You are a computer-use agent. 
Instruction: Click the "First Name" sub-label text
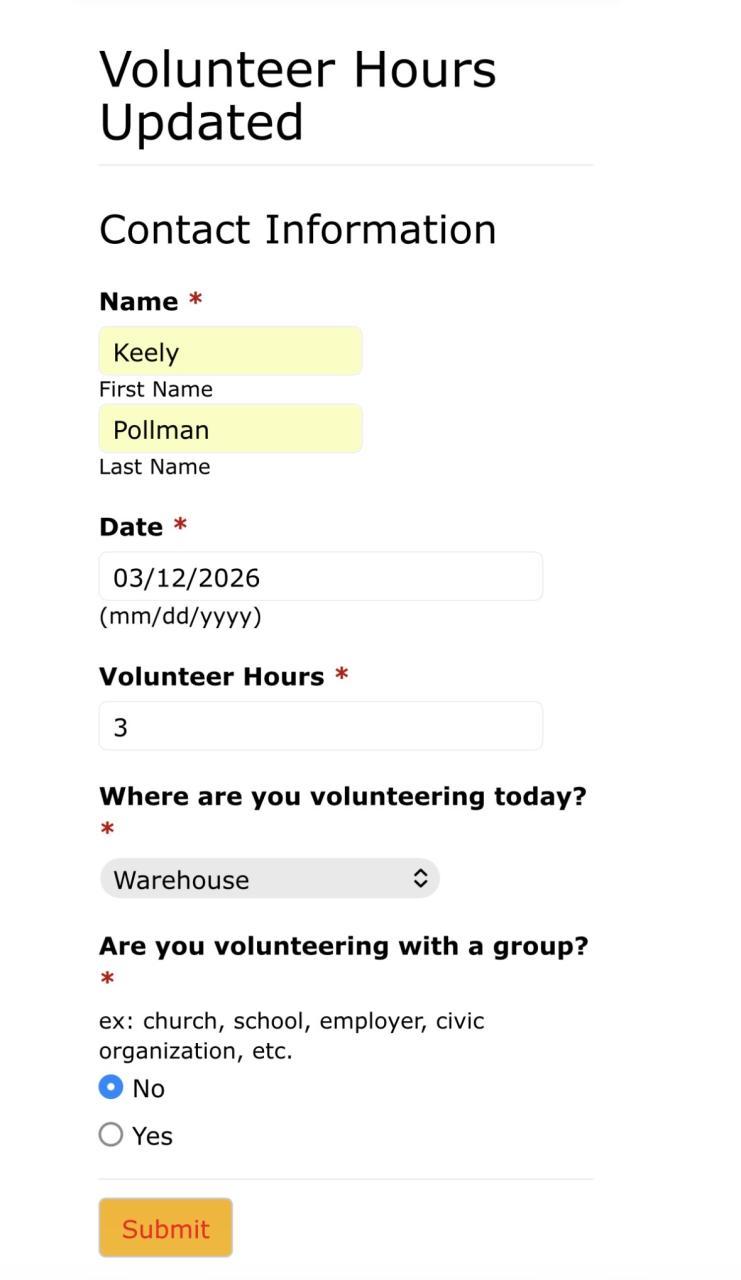155,389
